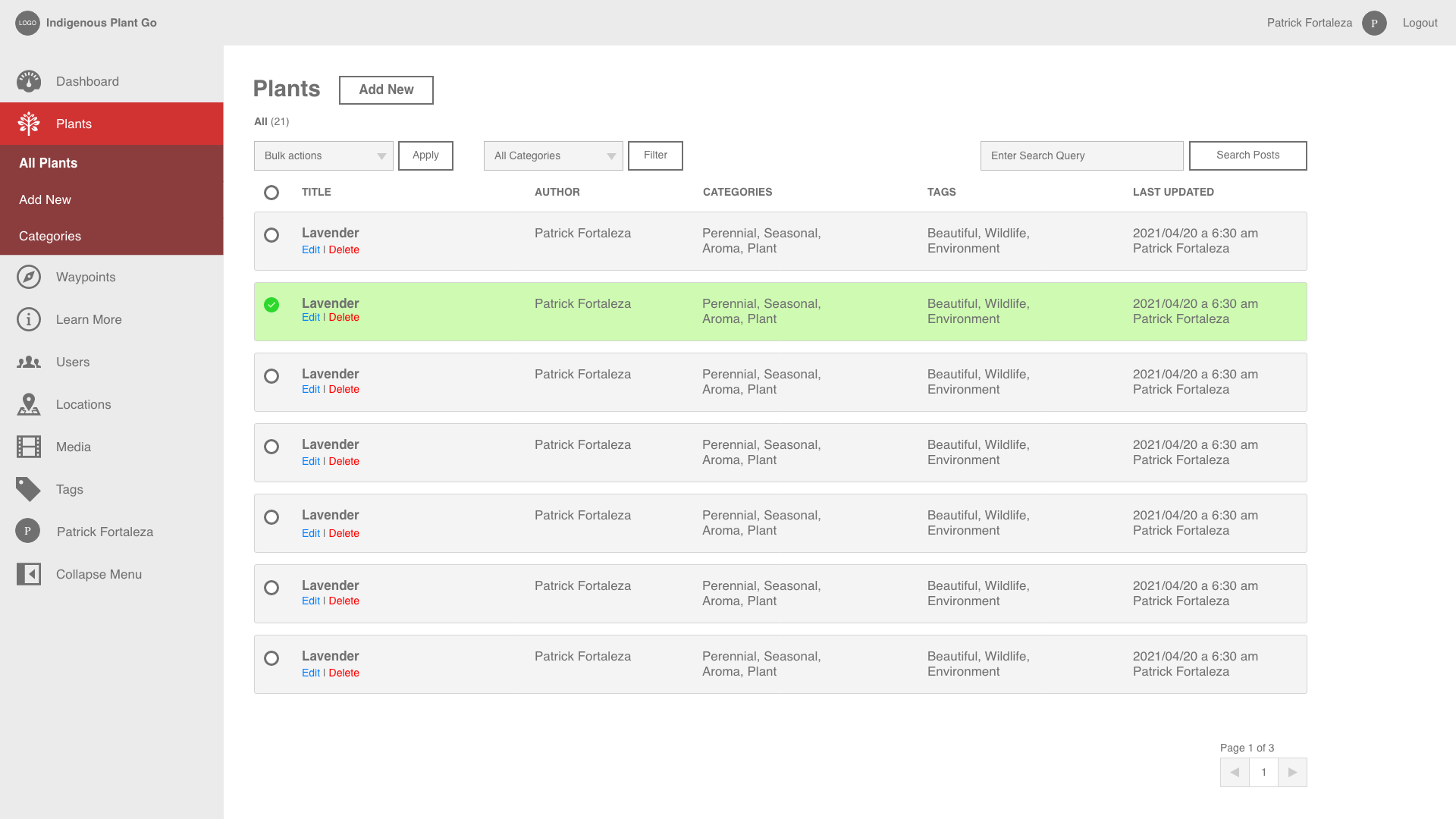
Task: Open the All Categories dropdown
Action: click(554, 155)
